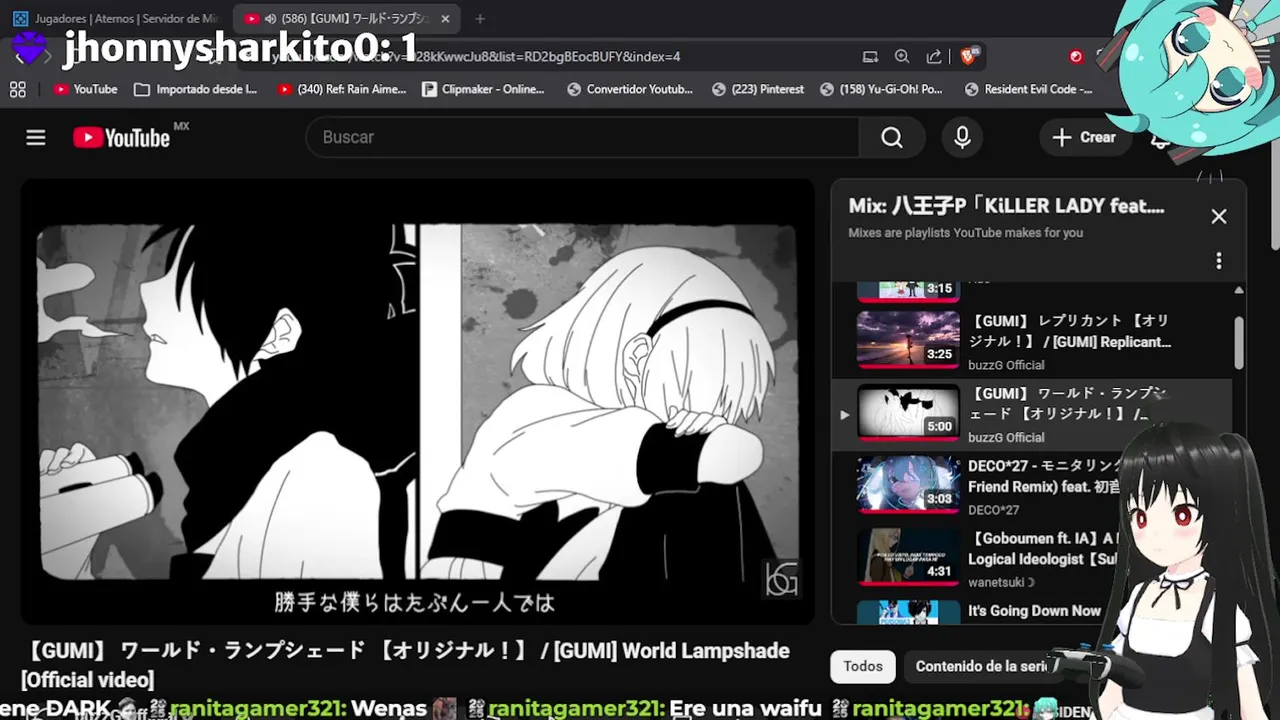Play the Replicant video thumbnail
The width and height of the screenshot is (1280, 720).
click(x=908, y=339)
